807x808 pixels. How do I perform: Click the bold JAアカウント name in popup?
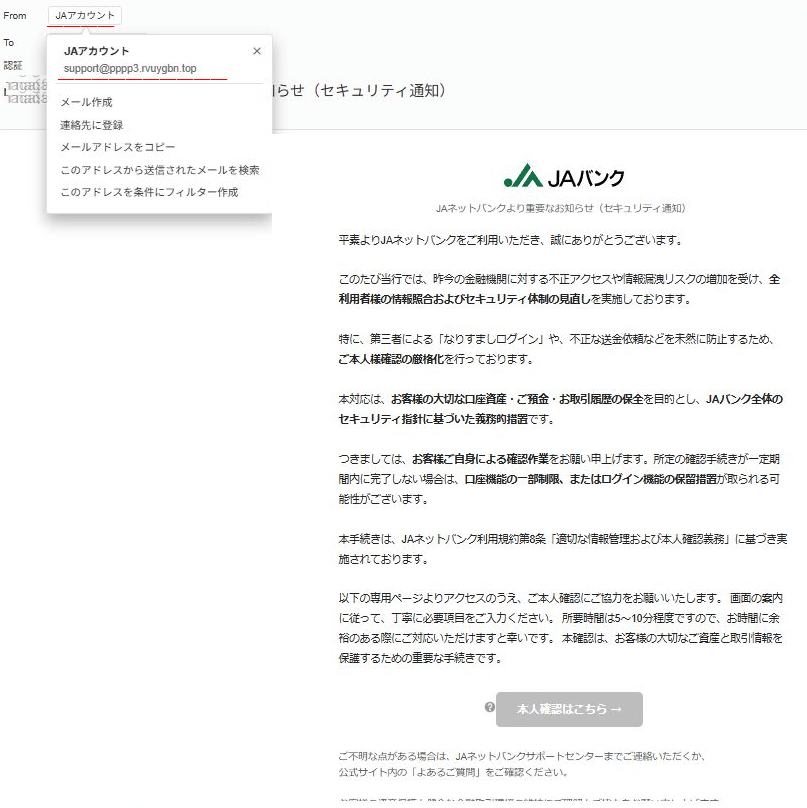pos(96,51)
